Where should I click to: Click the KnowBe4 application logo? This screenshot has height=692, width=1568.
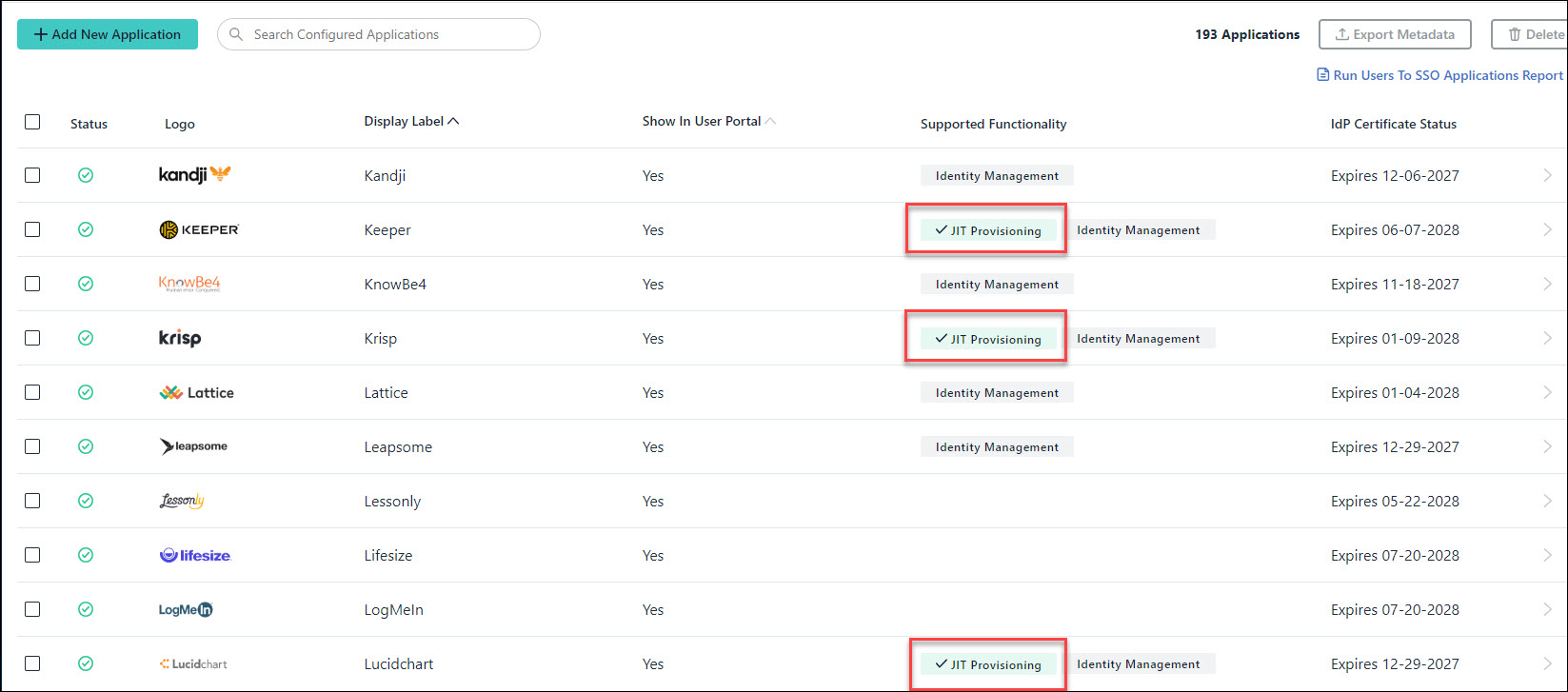click(x=190, y=283)
